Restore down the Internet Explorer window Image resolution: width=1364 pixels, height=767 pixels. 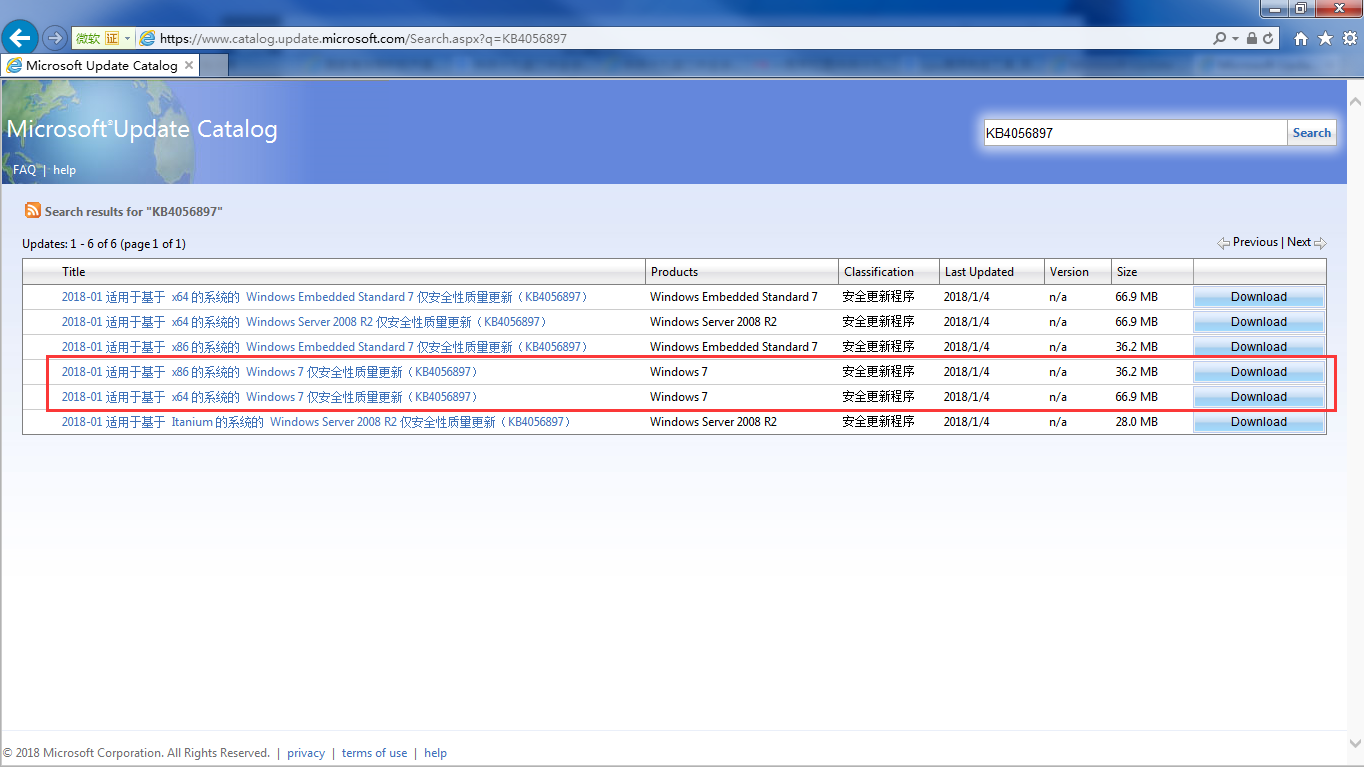pos(1301,8)
